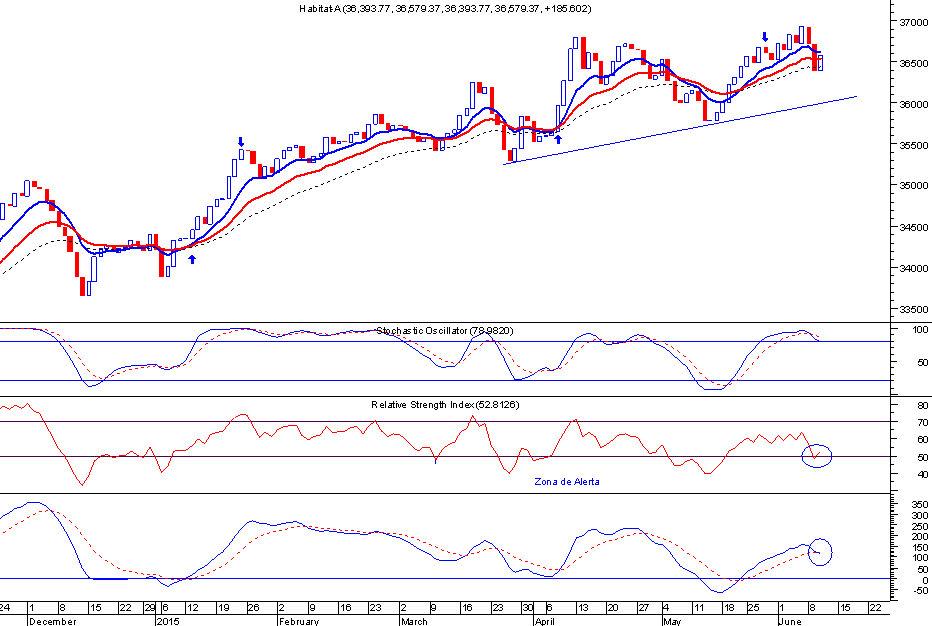
Task: Click the 250 label on bottom indicator axis
Action: pos(920,526)
